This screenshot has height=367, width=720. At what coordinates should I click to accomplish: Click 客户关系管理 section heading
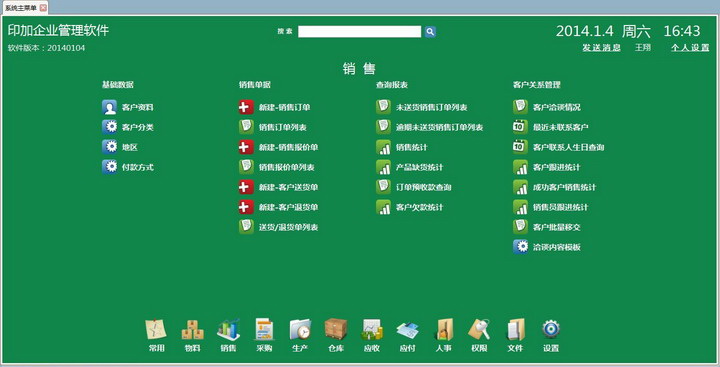pos(536,85)
